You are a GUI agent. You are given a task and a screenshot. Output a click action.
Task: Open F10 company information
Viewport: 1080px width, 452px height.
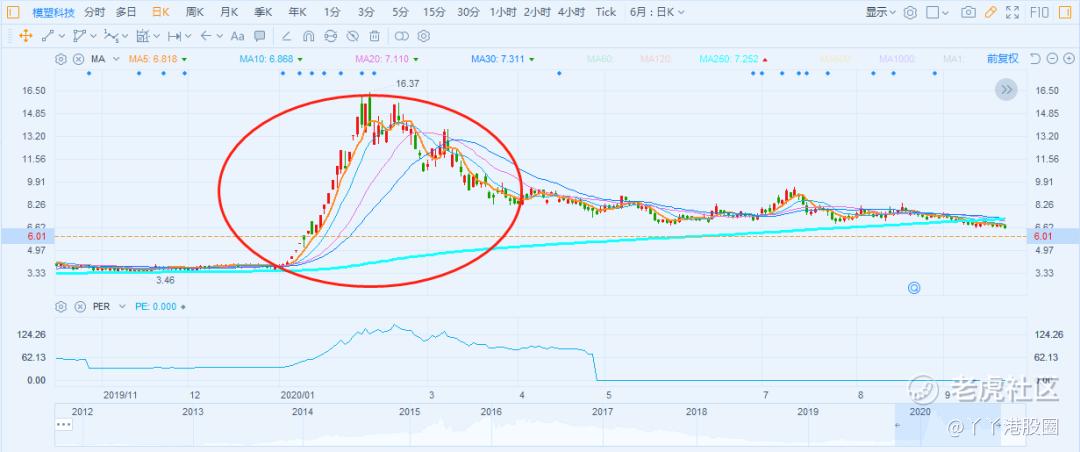click(x=1039, y=12)
